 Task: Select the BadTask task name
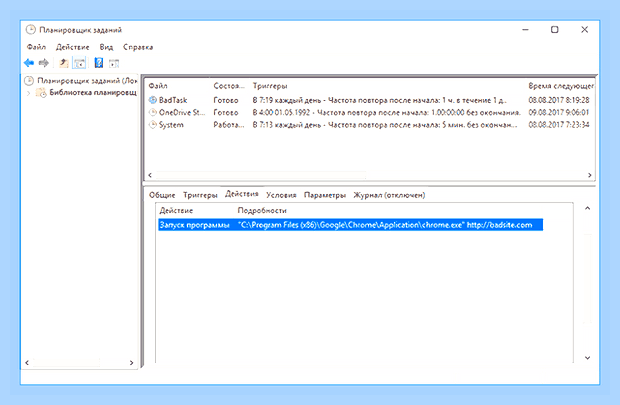click(173, 100)
